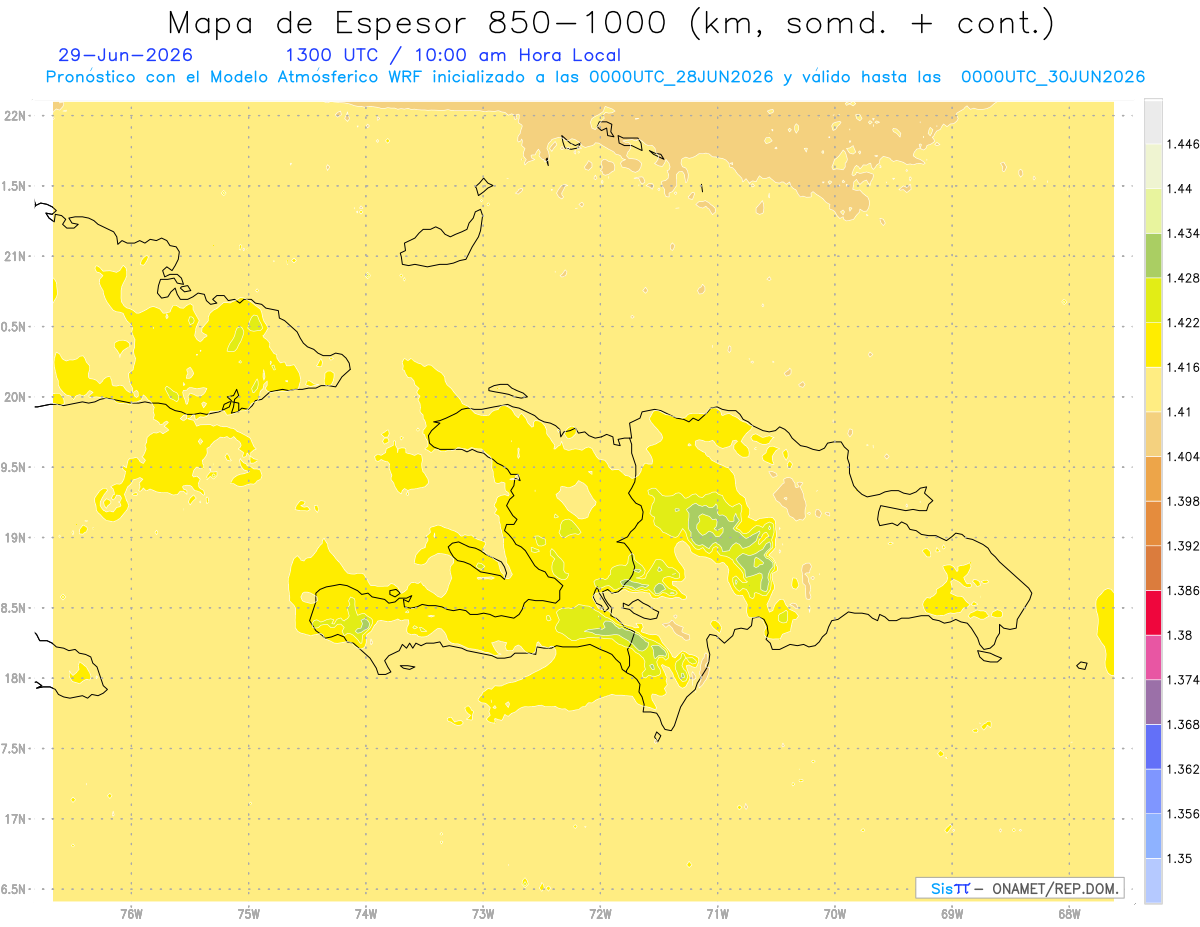Click the light gray swatch above 1.446
1200x927 pixels.
[x=1153, y=122]
